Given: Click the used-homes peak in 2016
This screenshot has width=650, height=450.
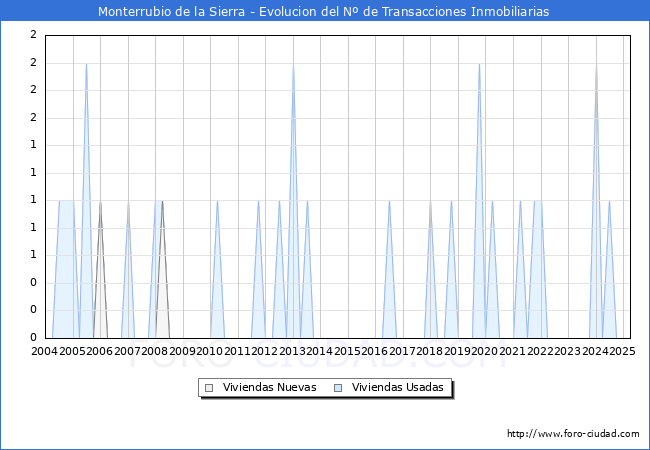Looking at the screenshot, I should pyautogui.click(x=389, y=201).
